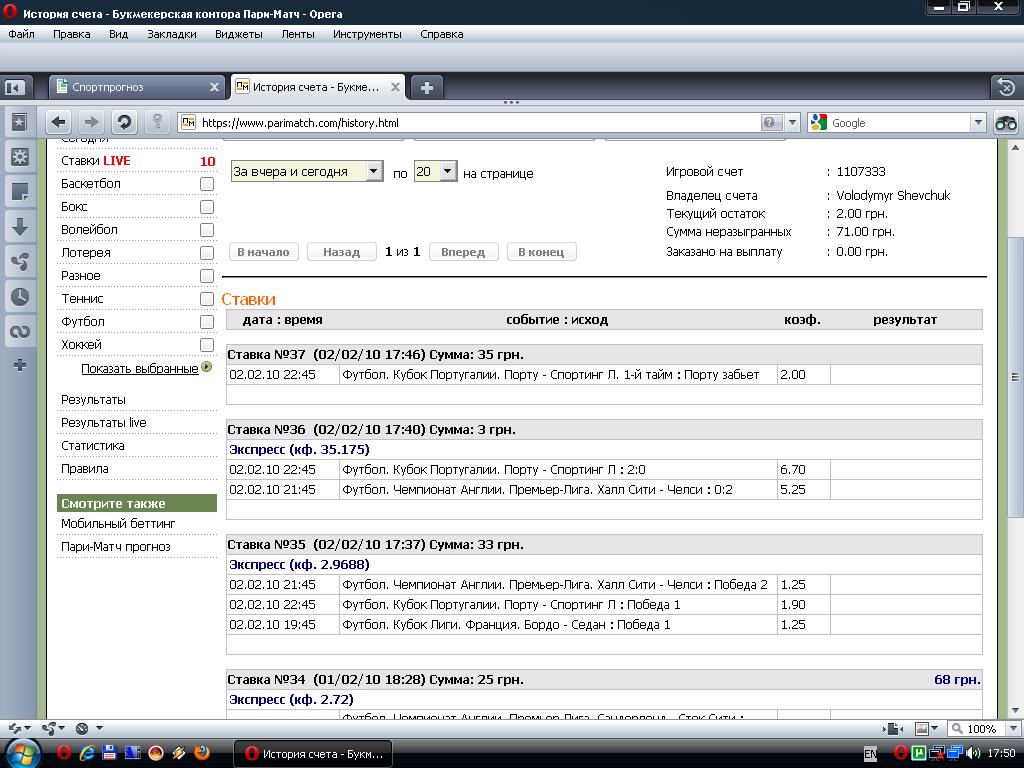The height and width of the screenshot is (768, 1024).
Task: Follow the 'Показать выбранные' link
Action: pyautogui.click(x=140, y=369)
